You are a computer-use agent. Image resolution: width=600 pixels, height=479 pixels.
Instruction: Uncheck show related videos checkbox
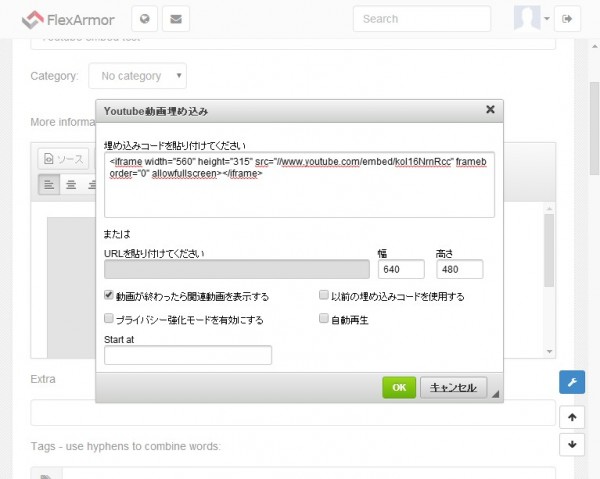click(x=109, y=296)
